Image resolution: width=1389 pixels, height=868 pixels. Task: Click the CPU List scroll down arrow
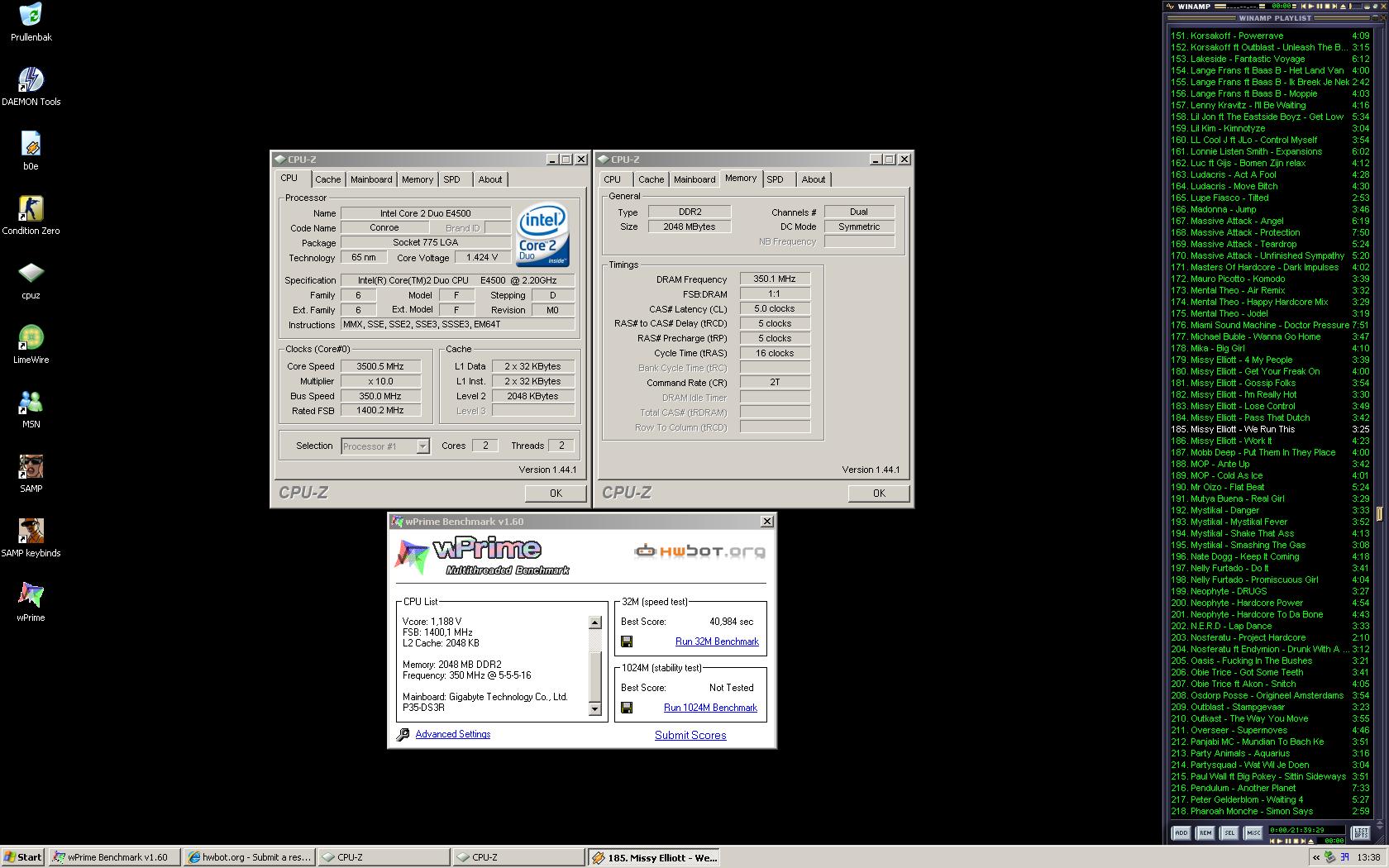click(594, 709)
